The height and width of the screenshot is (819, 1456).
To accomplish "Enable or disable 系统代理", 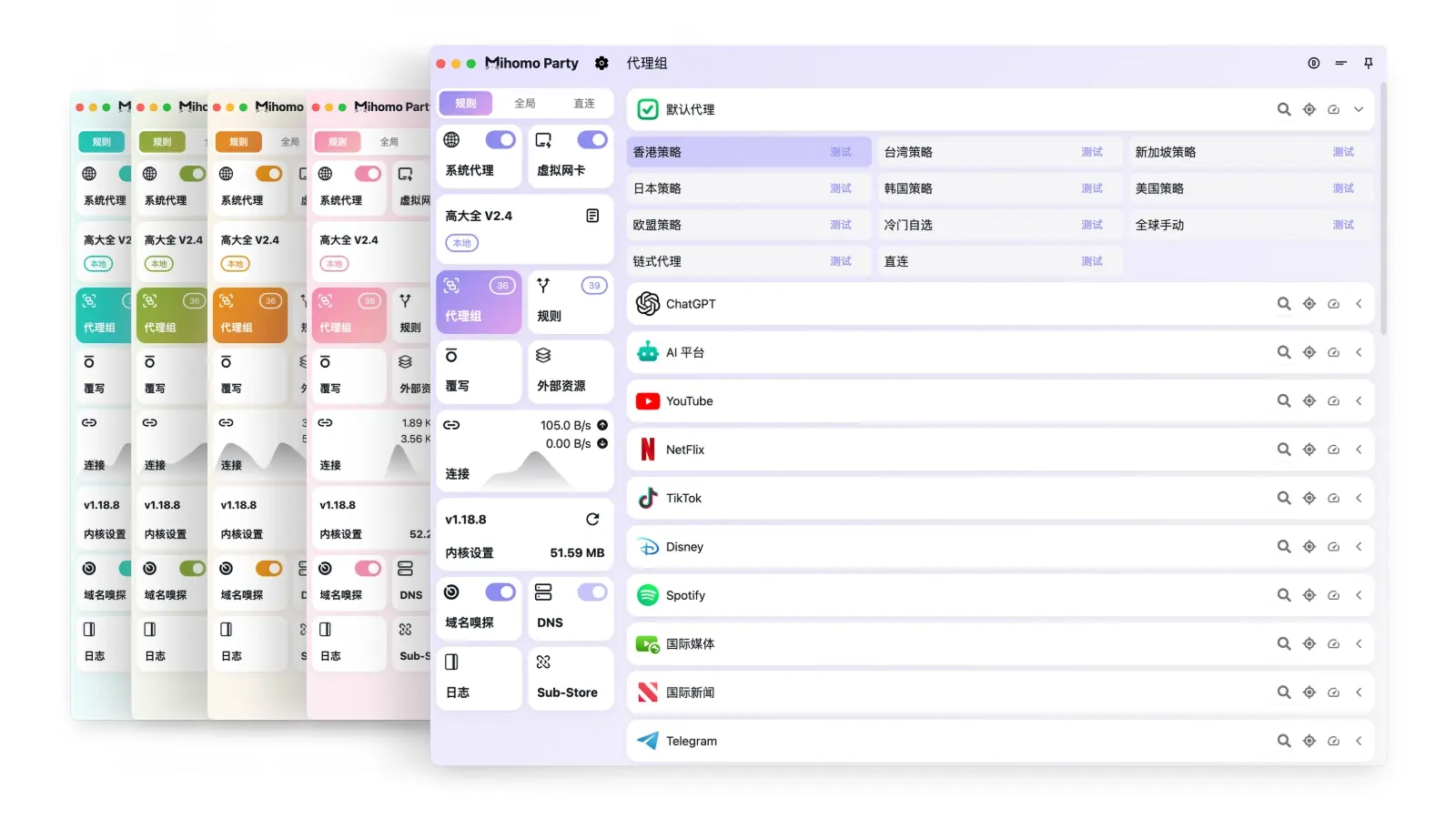I will tap(500, 139).
